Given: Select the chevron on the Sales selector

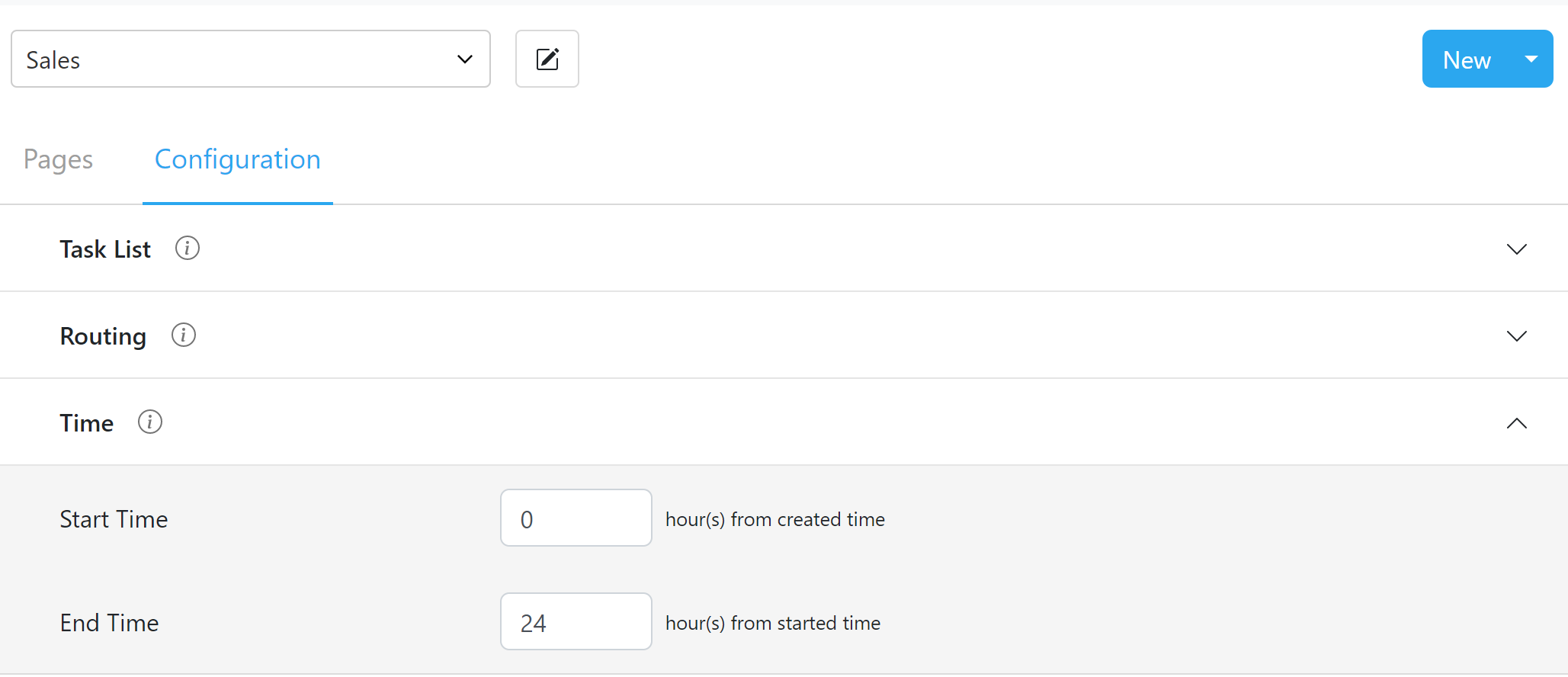Looking at the screenshot, I should (x=464, y=59).
